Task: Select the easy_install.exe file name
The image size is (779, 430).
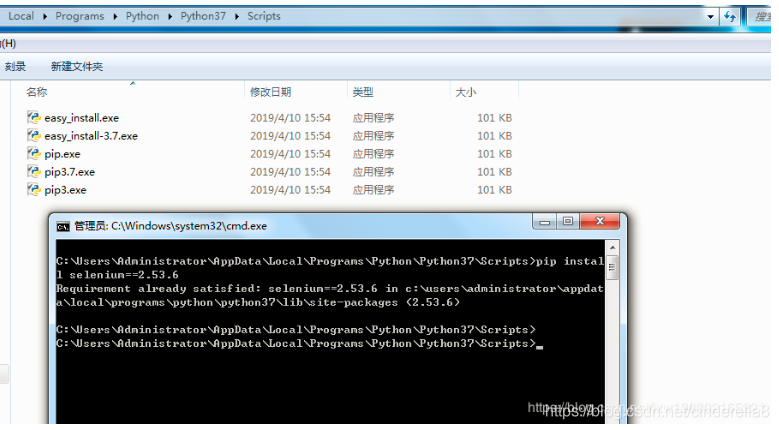Action: pos(81,118)
